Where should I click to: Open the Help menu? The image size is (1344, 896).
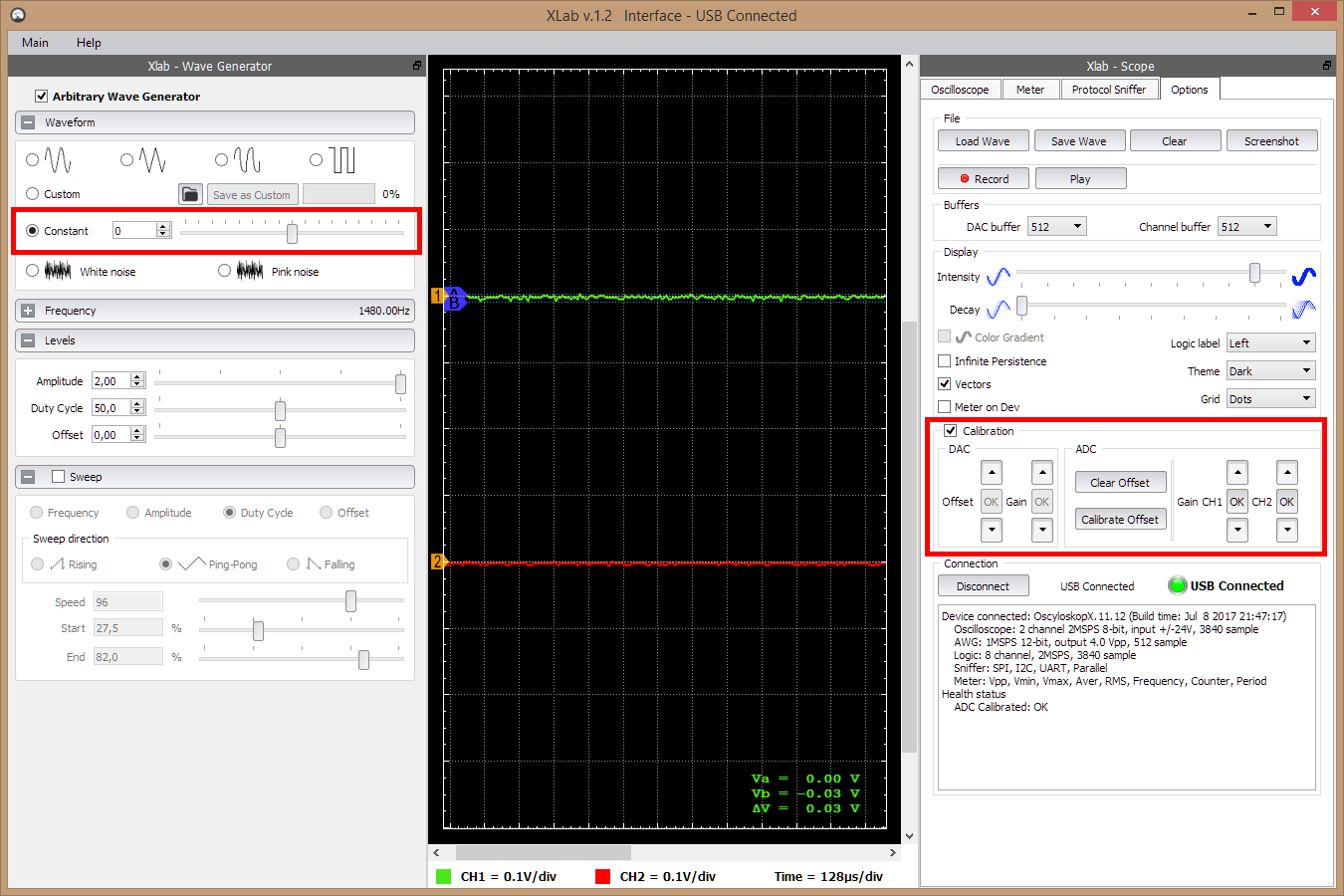(x=89, y=43)
